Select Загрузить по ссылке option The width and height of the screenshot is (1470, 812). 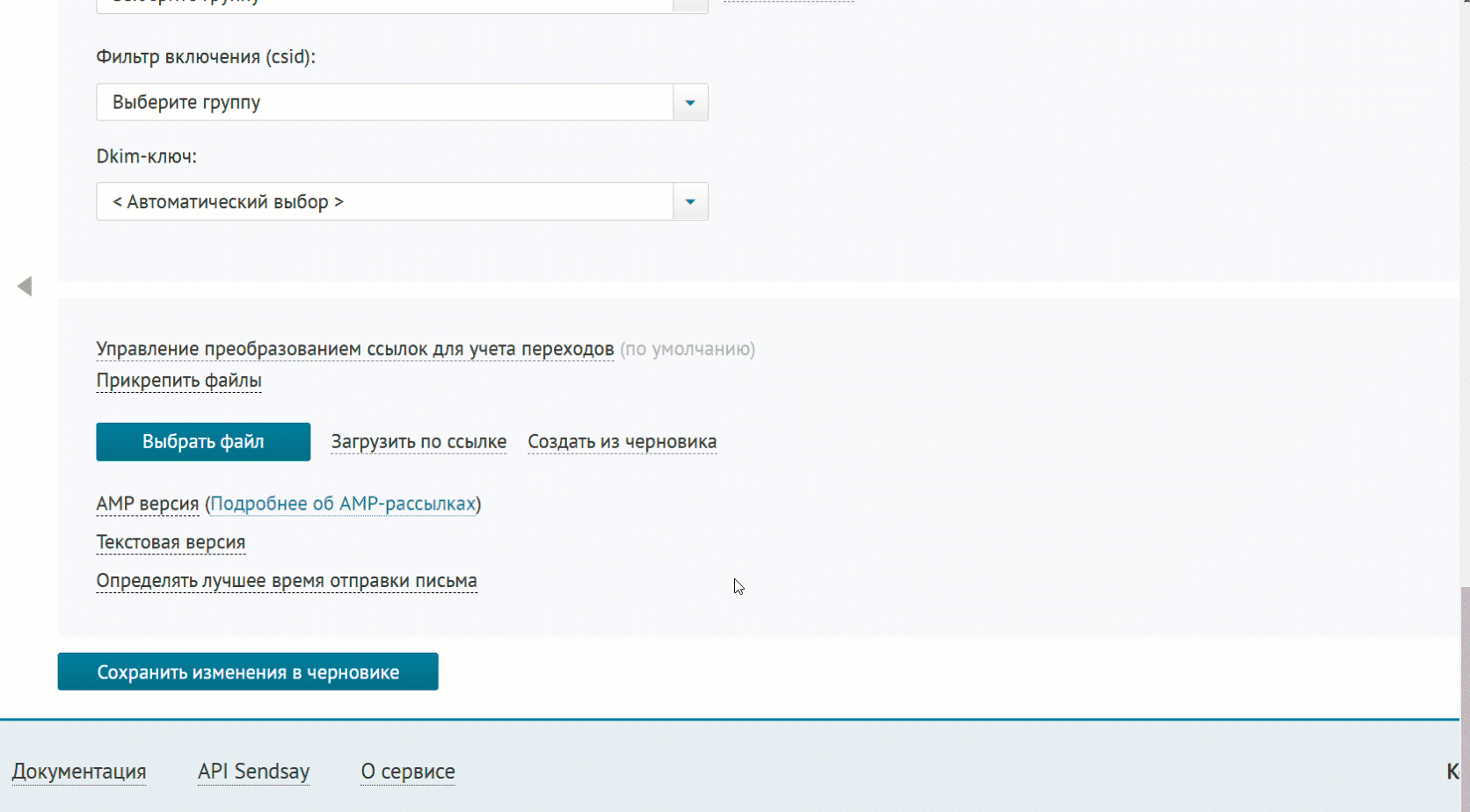[419, 441]
